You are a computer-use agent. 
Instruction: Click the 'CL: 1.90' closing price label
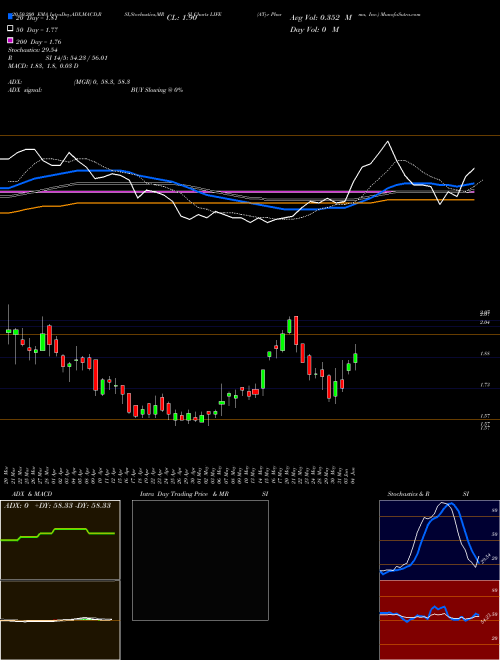click(182, 18)
